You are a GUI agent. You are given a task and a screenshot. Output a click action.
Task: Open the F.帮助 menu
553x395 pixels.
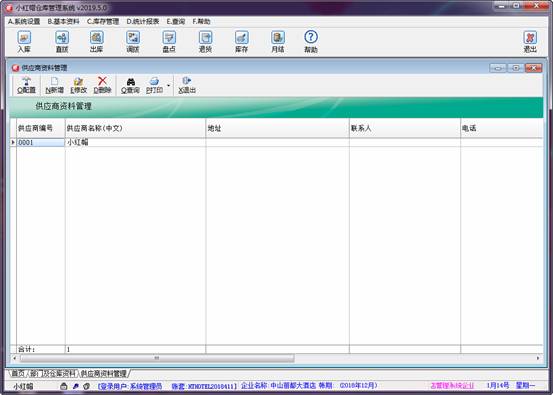click(x=201, y=22)
